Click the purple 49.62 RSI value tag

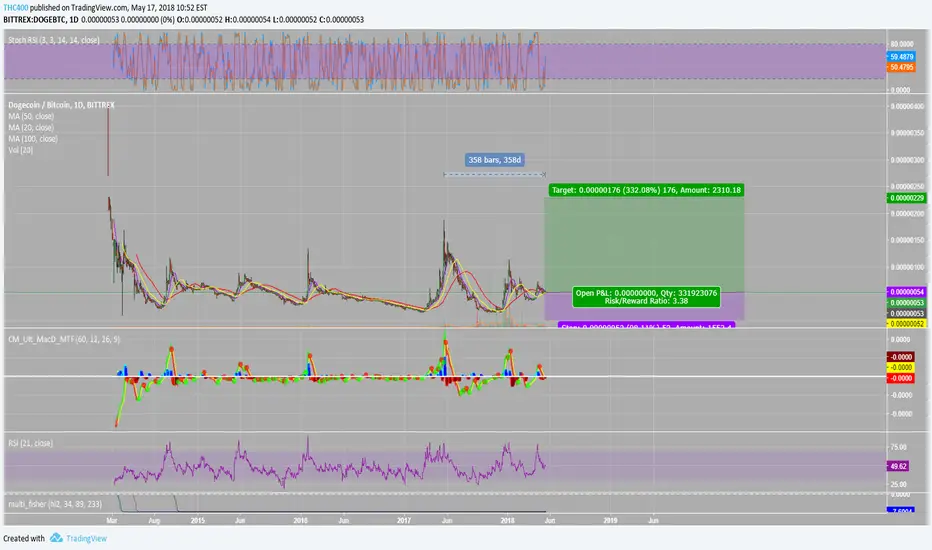coord(898,467)
